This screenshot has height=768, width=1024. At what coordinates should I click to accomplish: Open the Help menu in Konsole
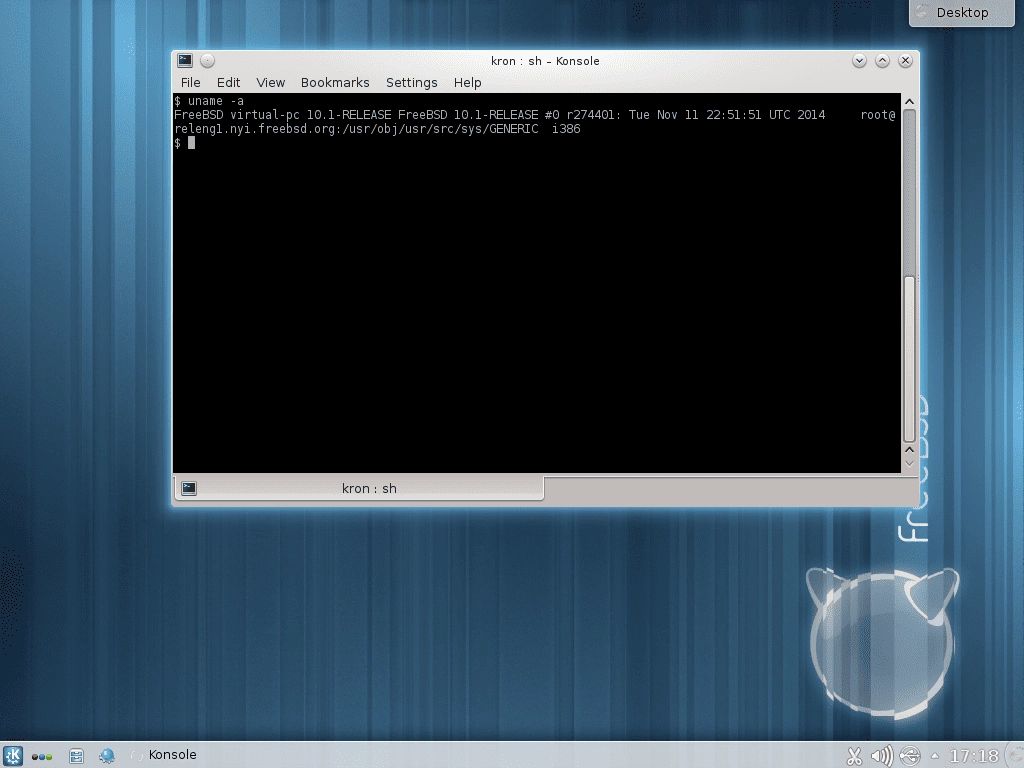(x=468, y=82)
